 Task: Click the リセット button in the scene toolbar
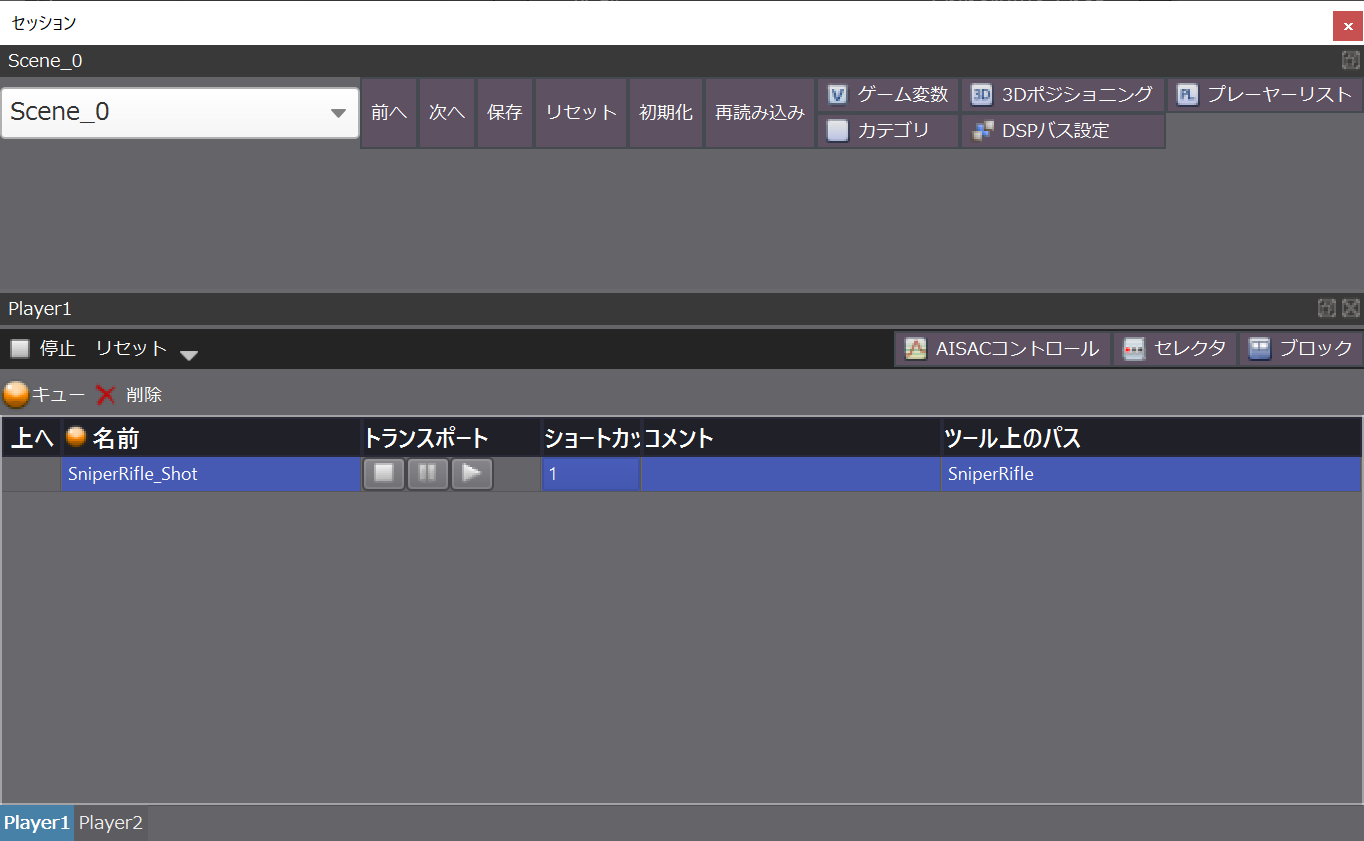pos(581,113)
